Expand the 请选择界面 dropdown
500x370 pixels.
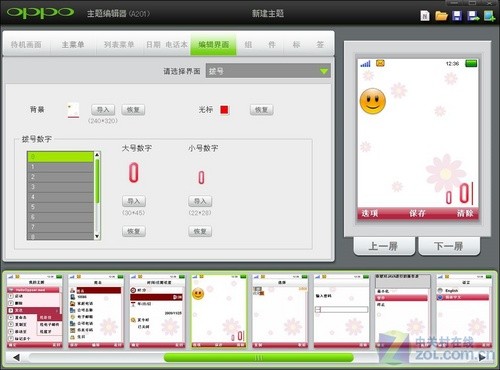click(268, 71)
